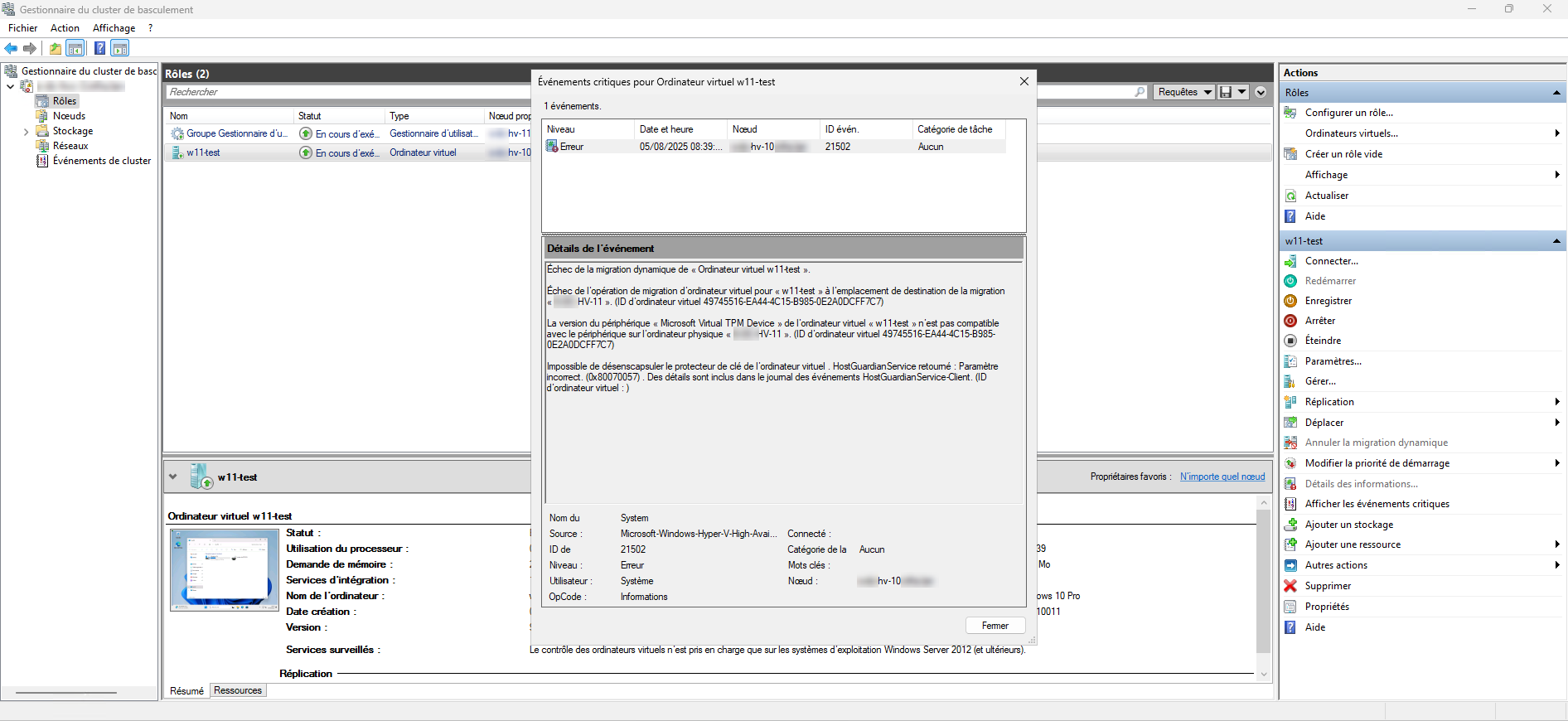The width and height of the screenshot is (1568, 721).
Task: Click the red Supprimer X icon
Action: click(x=1290, y=586)
